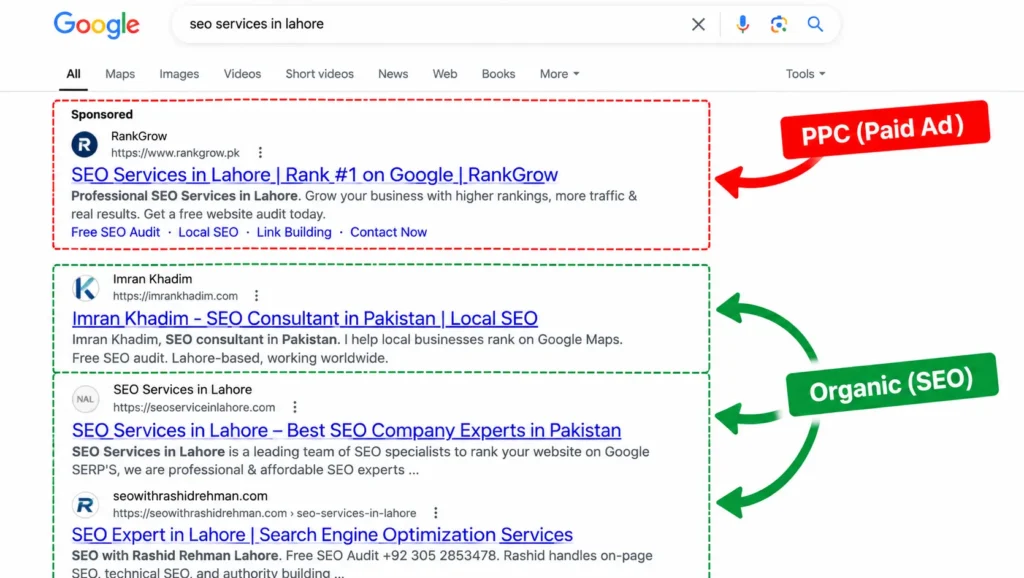Open Google Lens image search icon

click(778, 24)
